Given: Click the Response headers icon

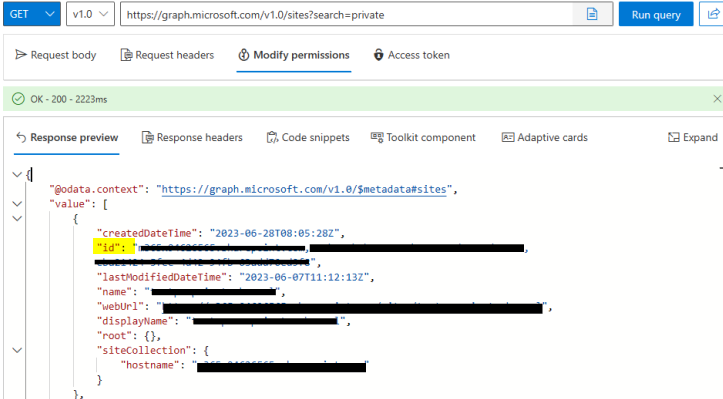Looking at the screenshot, I should pyautogui.click(x=147, y=137).
